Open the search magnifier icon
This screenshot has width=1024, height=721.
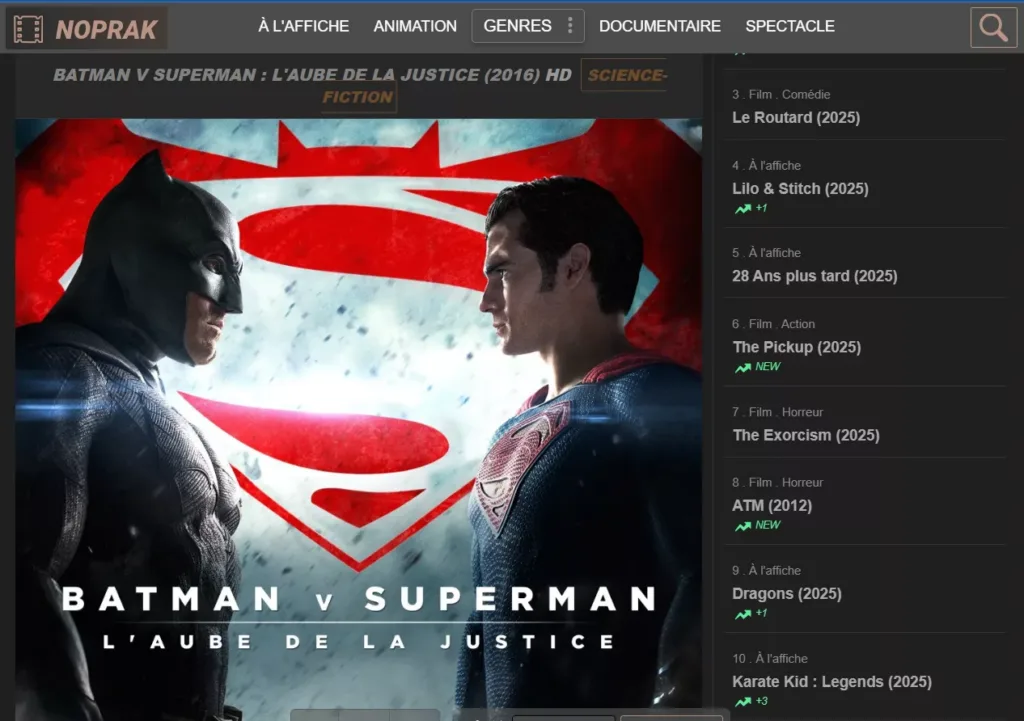click(x=993, y=27)
